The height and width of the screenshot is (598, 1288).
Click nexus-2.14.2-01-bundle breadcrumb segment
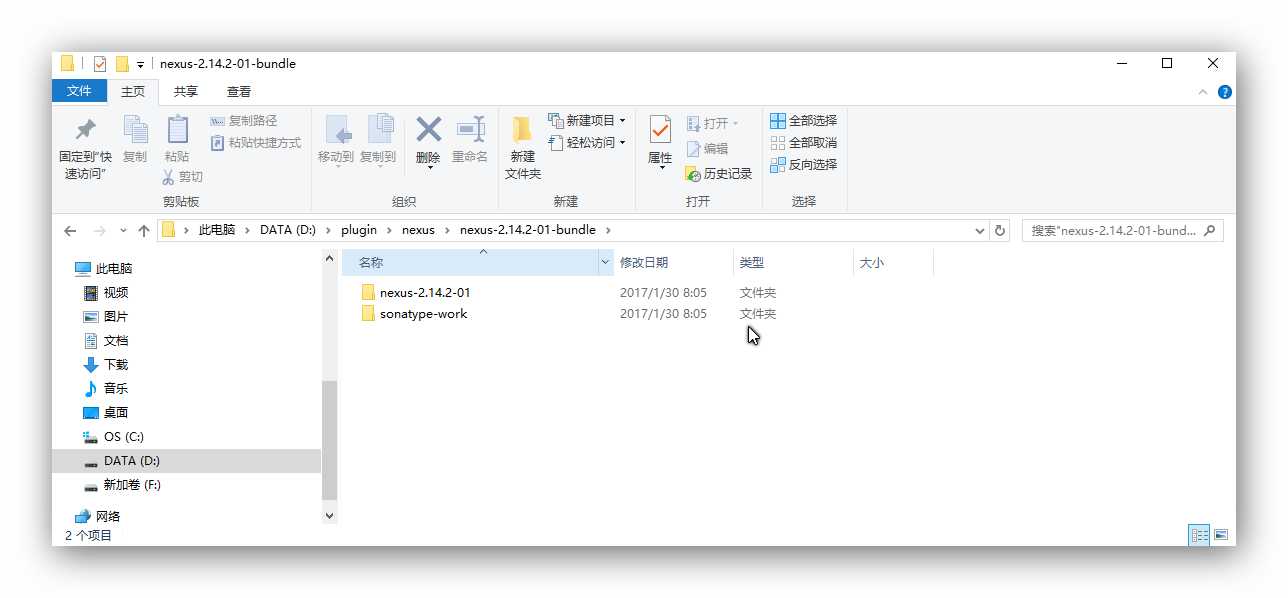pyautogui.click(x=528, y=230)
